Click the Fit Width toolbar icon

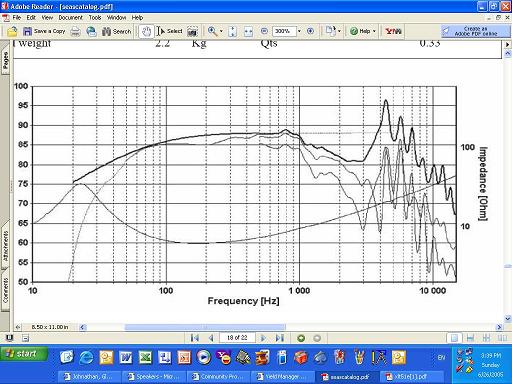coord(248,31)
